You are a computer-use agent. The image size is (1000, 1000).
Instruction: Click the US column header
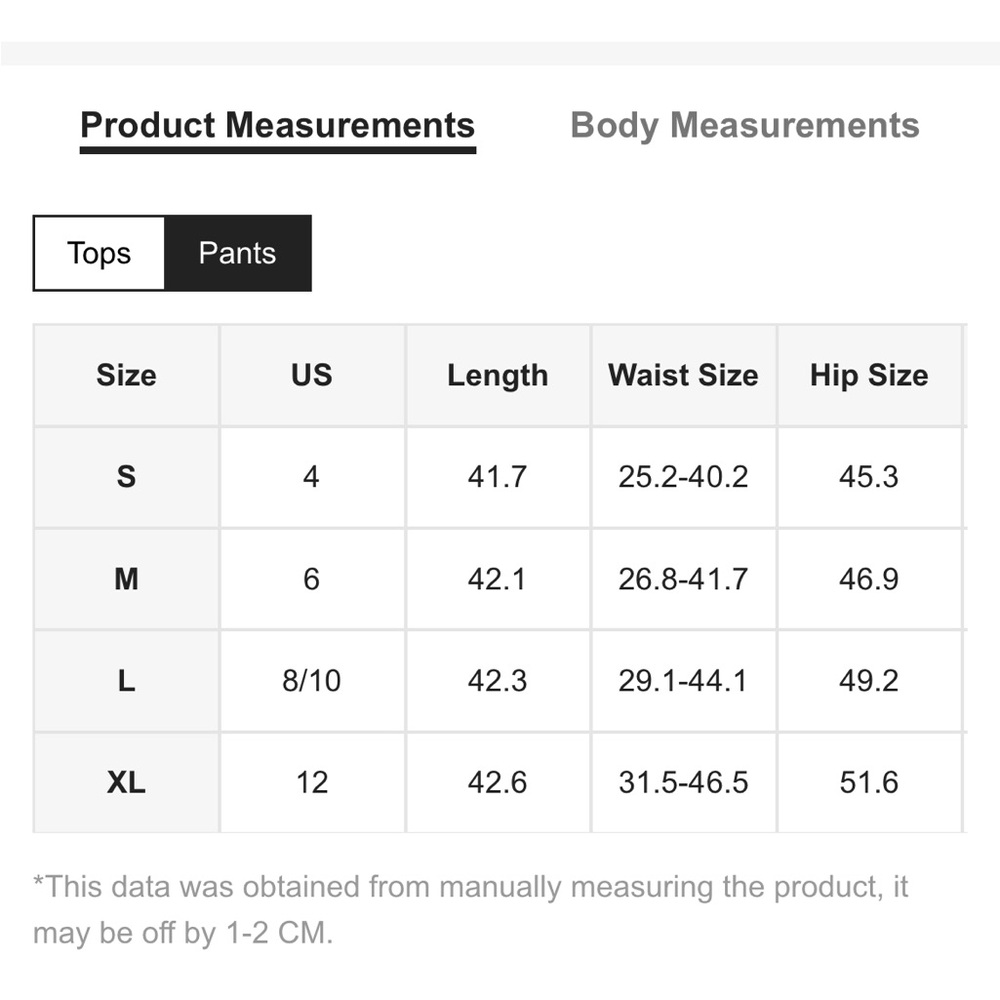[x=312, y=375]
